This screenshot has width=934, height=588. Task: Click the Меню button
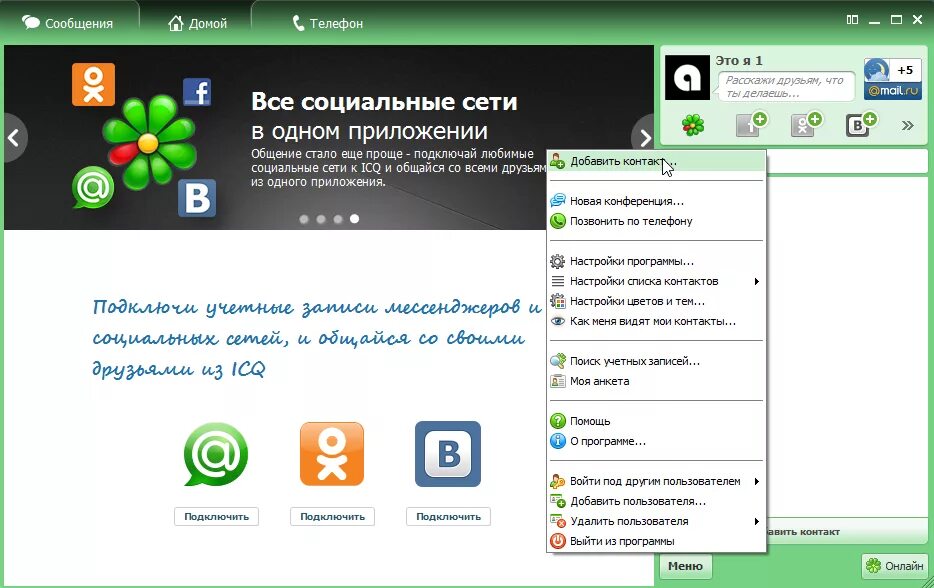[x=686, y=566]
